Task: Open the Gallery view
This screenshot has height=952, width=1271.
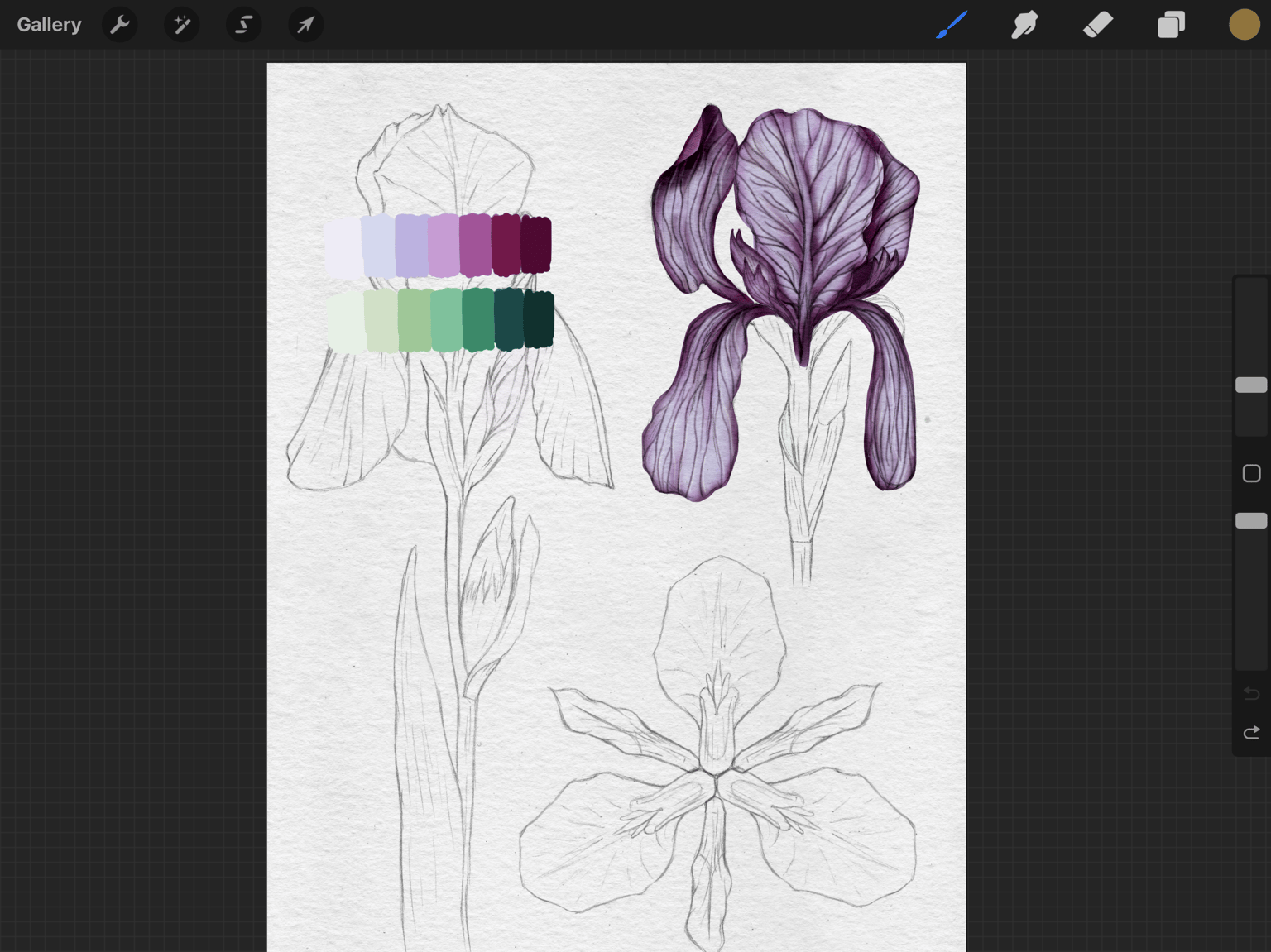Action: click(49, 25)
